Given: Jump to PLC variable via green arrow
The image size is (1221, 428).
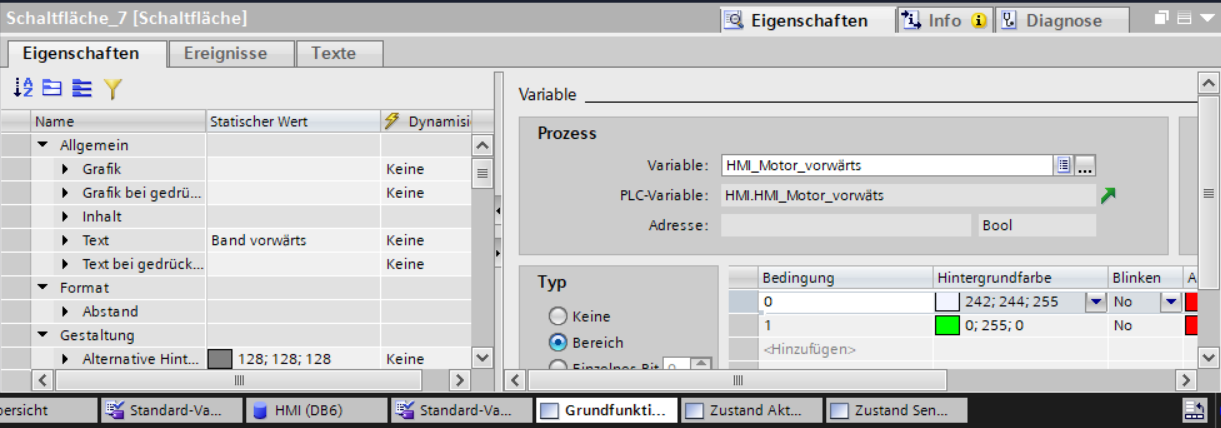Looking at the screenshot, I should (1108, 196).
